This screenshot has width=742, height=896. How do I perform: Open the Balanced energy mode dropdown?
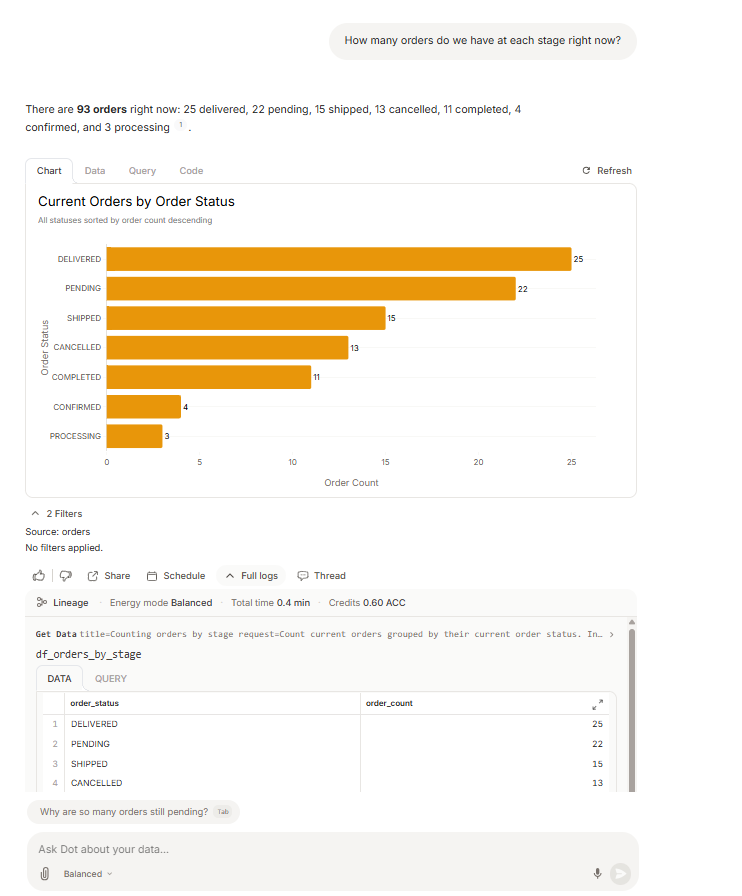pos(88,874)
